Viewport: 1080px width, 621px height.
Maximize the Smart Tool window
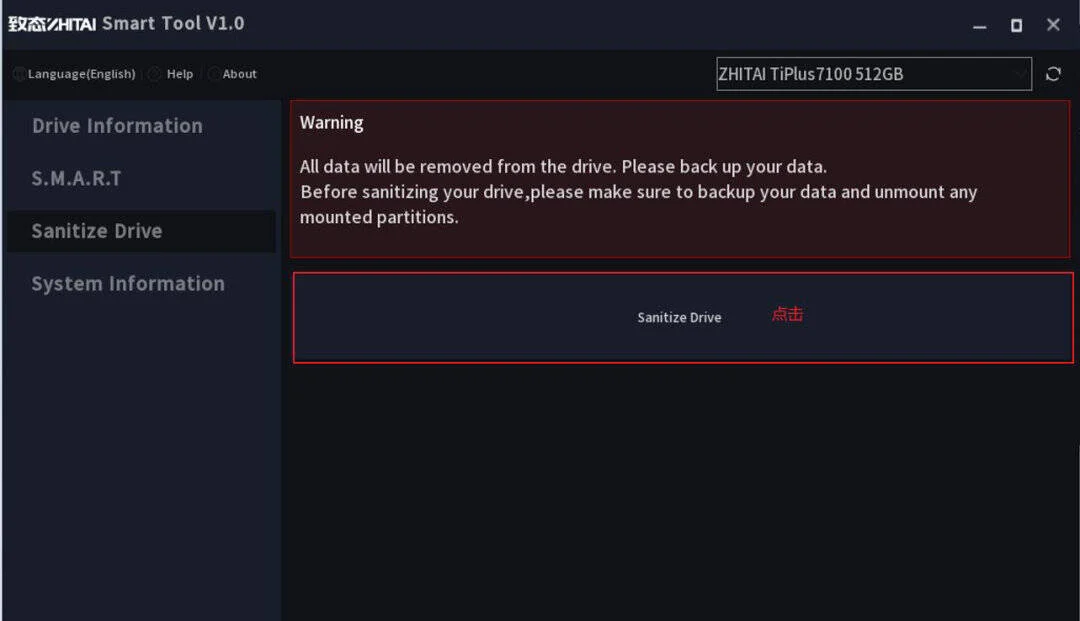click(x=1016, y=25)
